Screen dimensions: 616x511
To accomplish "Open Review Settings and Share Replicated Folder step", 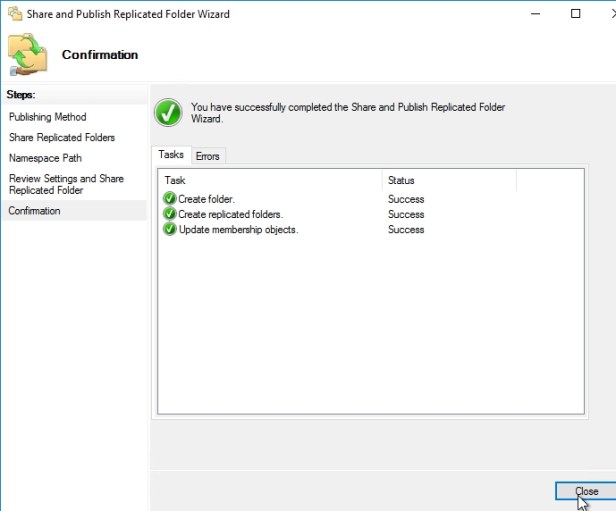I will tap(66, 184).
